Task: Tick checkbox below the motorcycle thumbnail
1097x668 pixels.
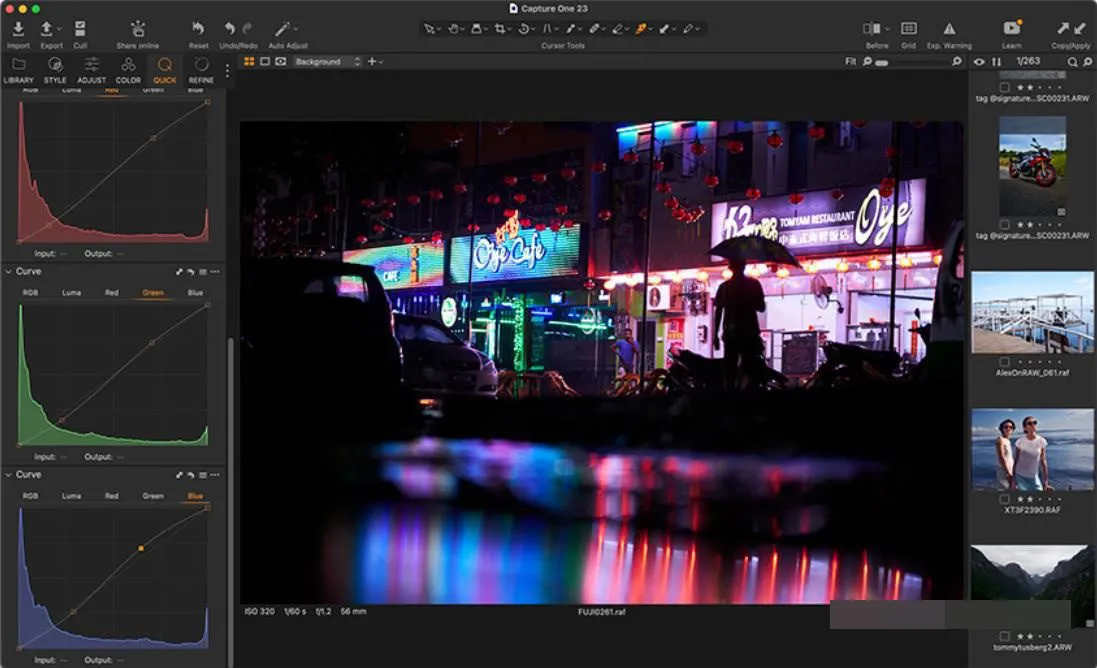Action: pos(1005,225)
